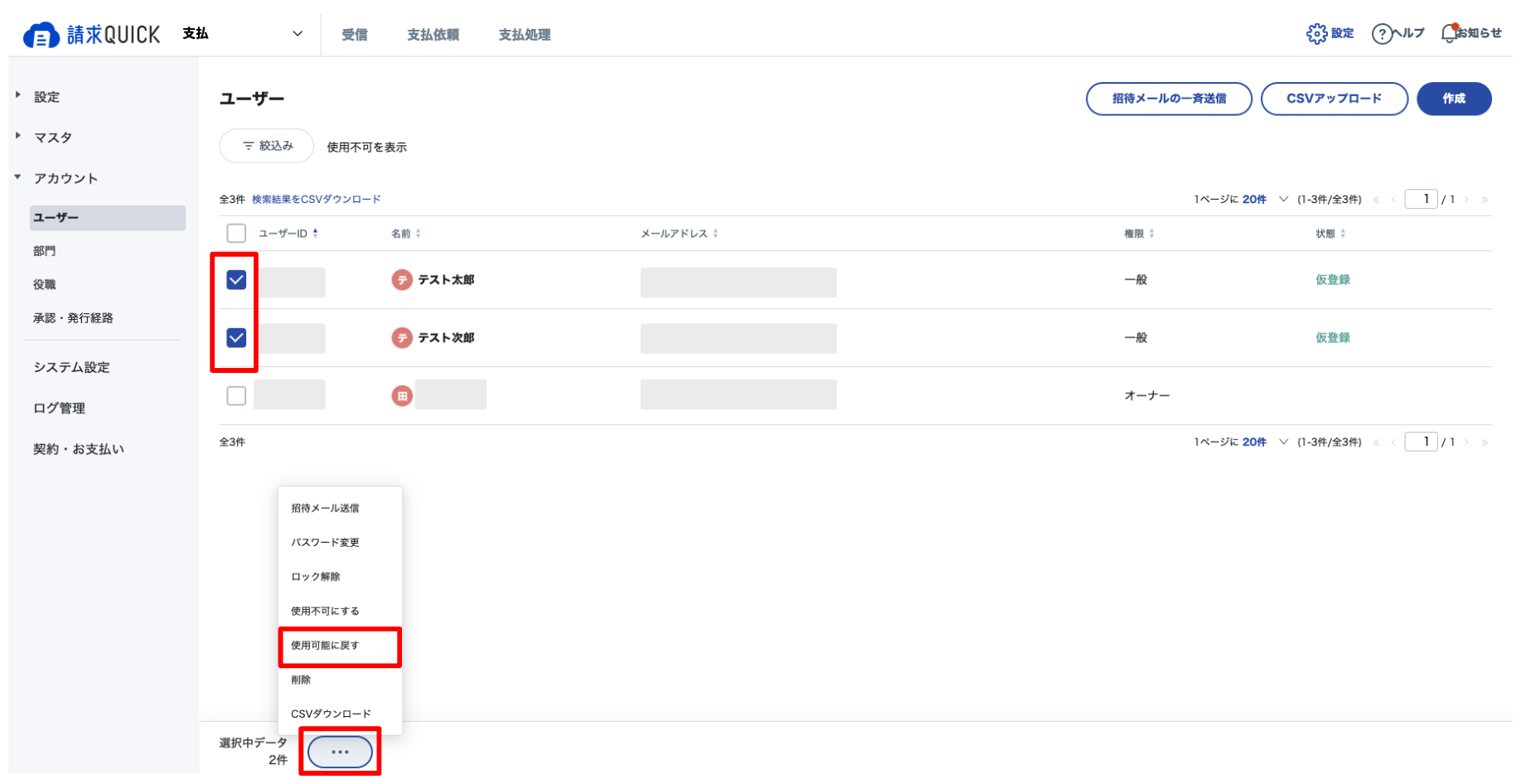Select 役職 in the sidebar
The height and width of the screenshot is (784, 1521).
pos(45,284)
